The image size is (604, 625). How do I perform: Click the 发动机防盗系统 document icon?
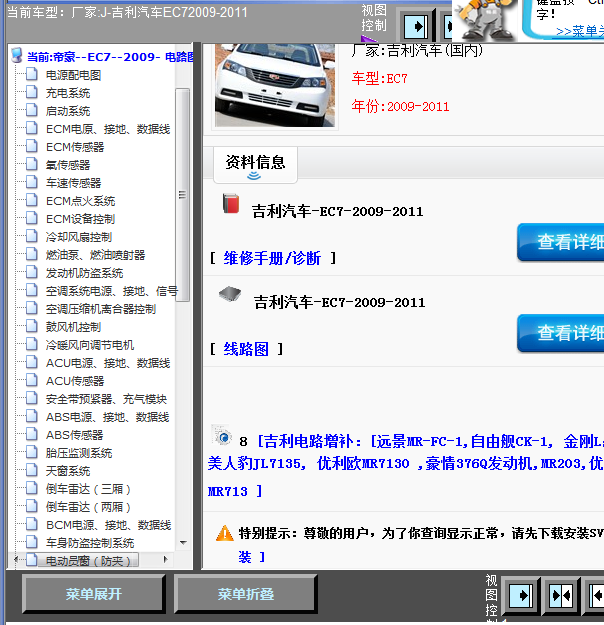coord(32,272)
